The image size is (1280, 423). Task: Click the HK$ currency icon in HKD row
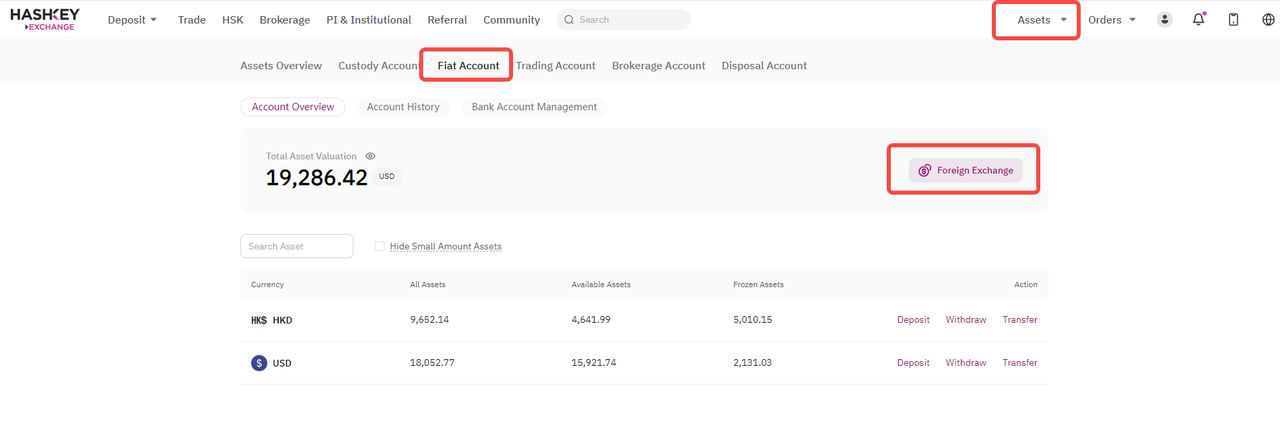click(x=259, y=320)
